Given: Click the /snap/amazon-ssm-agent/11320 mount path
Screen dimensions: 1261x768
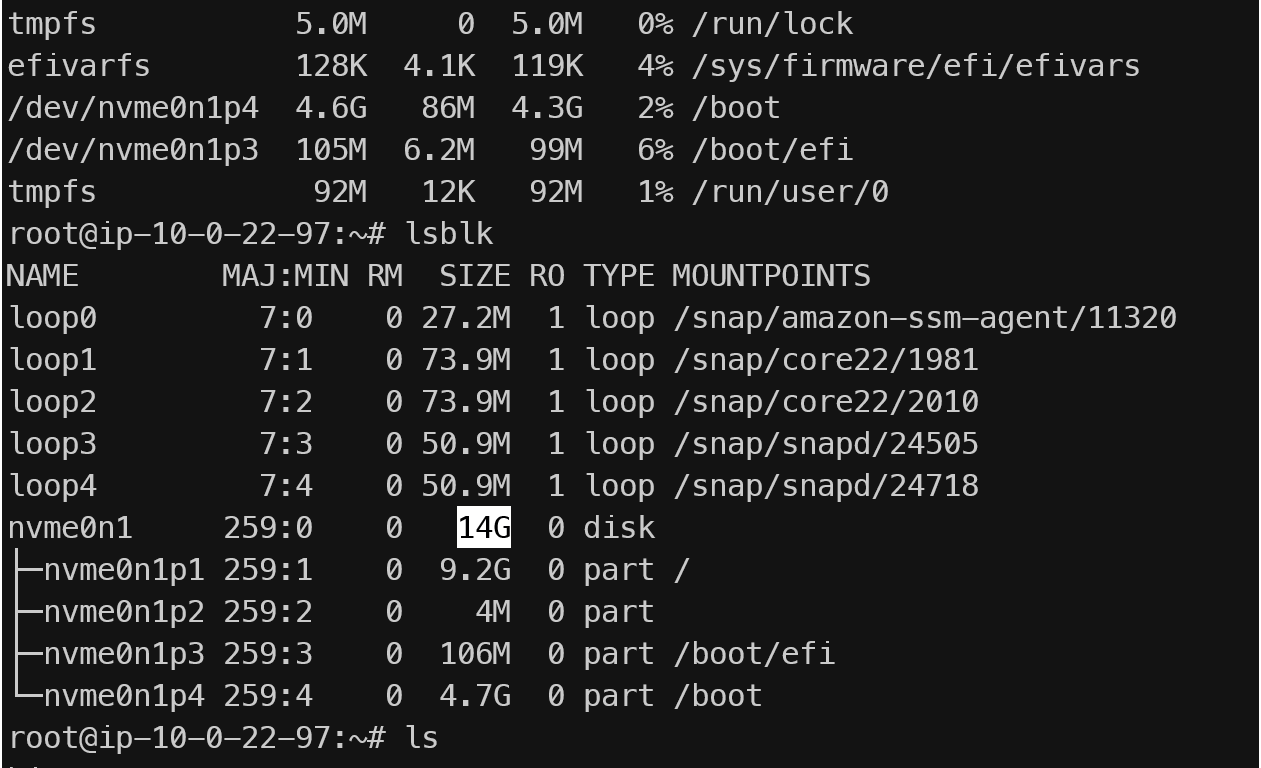Looking at the screenshot, I should (x=925, y=318).
